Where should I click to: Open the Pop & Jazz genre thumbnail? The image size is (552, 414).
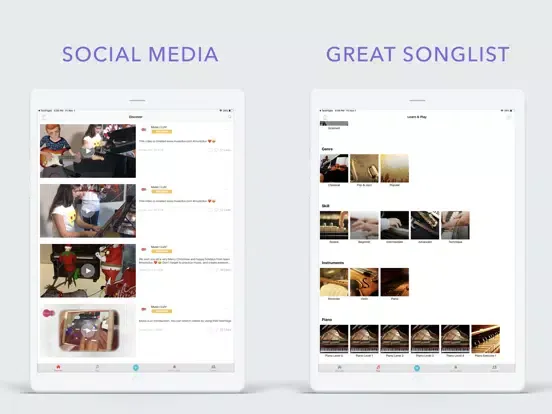(x=364, y=168)
